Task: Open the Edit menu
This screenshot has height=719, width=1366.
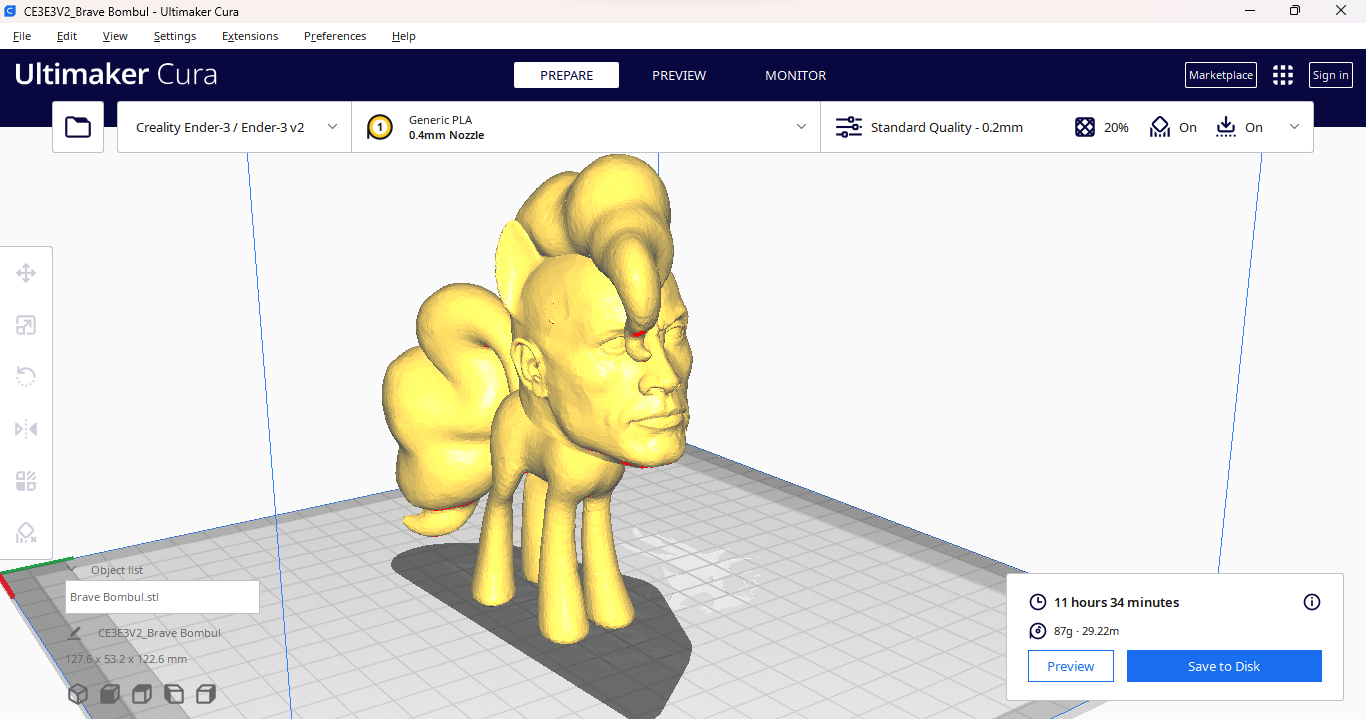Action: tap(67, 36)
